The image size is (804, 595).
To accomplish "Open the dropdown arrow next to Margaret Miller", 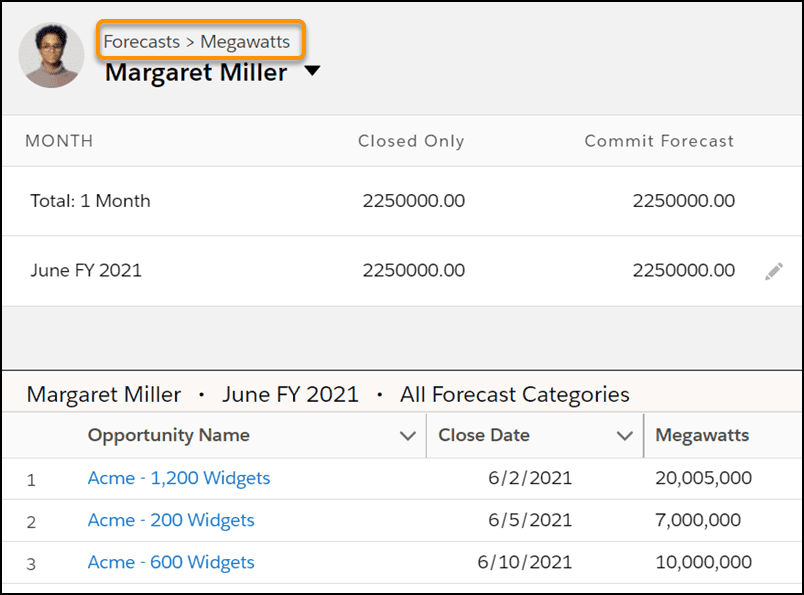I will [312, 70].
